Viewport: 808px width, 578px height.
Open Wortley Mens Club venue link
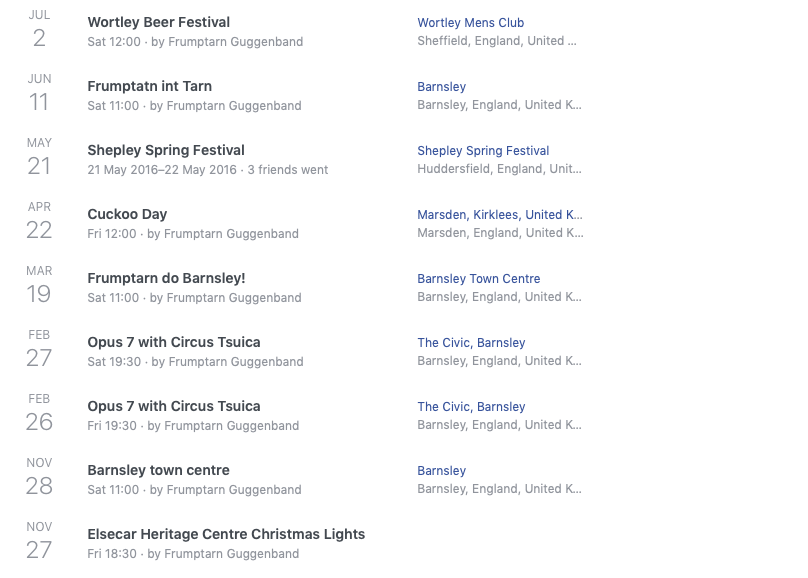[x=470, y=23]
